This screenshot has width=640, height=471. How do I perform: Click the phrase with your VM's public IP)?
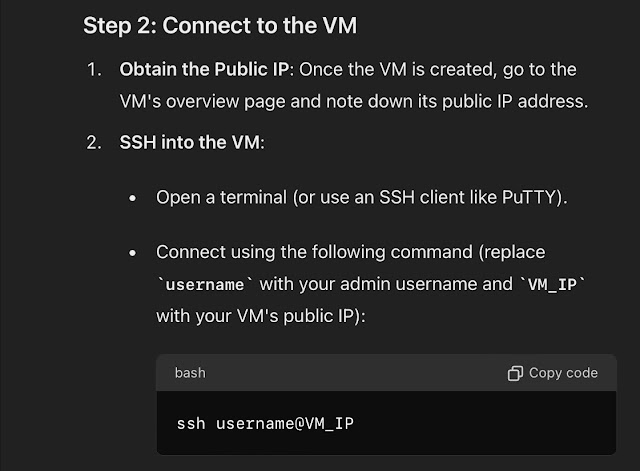tap(261, 316)
